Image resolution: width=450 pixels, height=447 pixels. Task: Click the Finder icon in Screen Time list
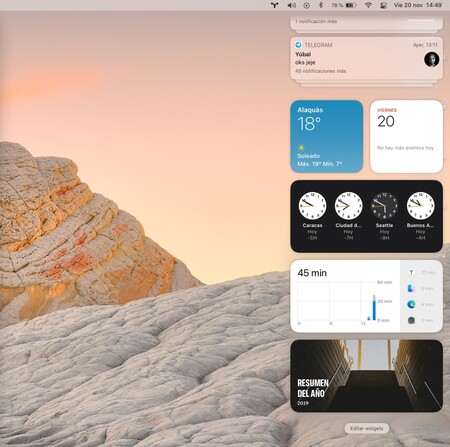point(411,288)
